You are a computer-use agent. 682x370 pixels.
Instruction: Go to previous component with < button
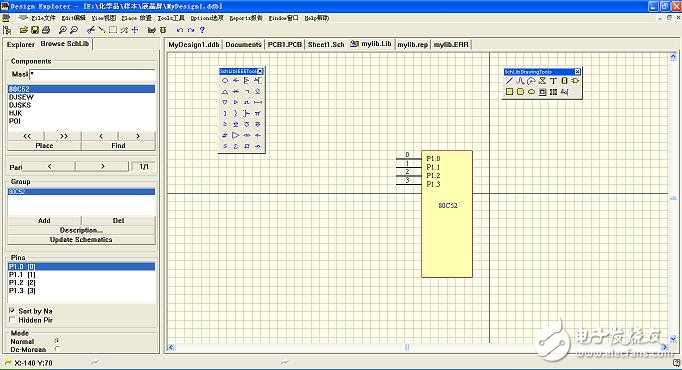[x=100, y=136]
